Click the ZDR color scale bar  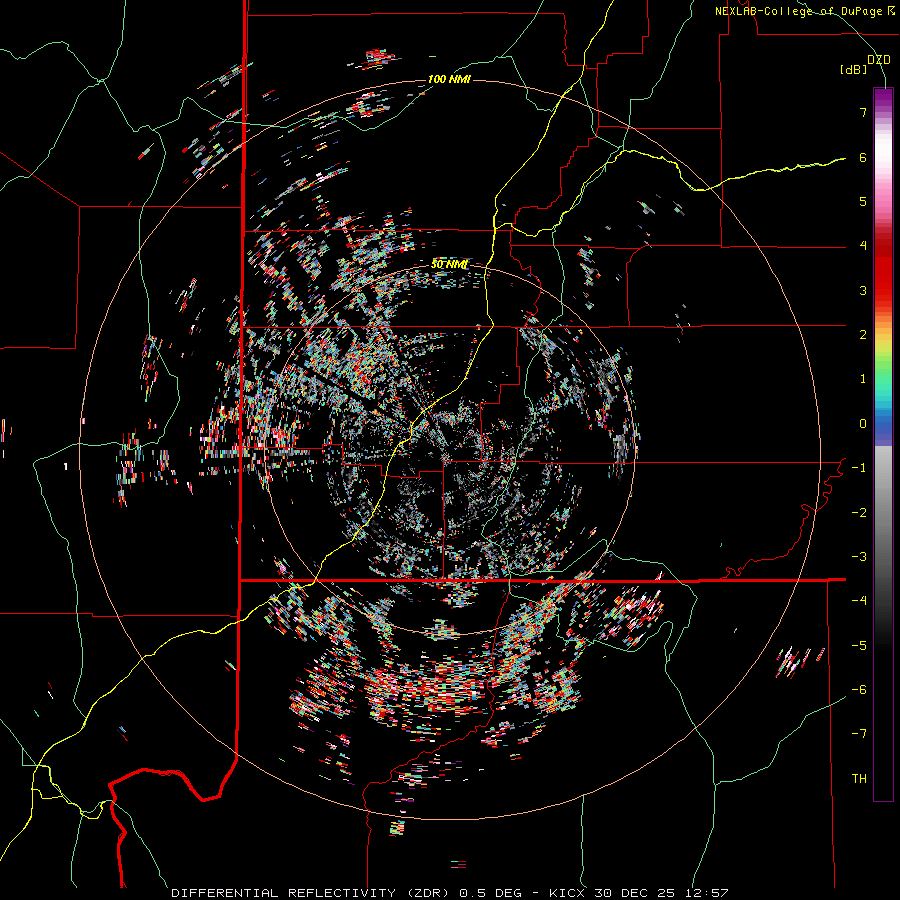click(x=883, y=444)
